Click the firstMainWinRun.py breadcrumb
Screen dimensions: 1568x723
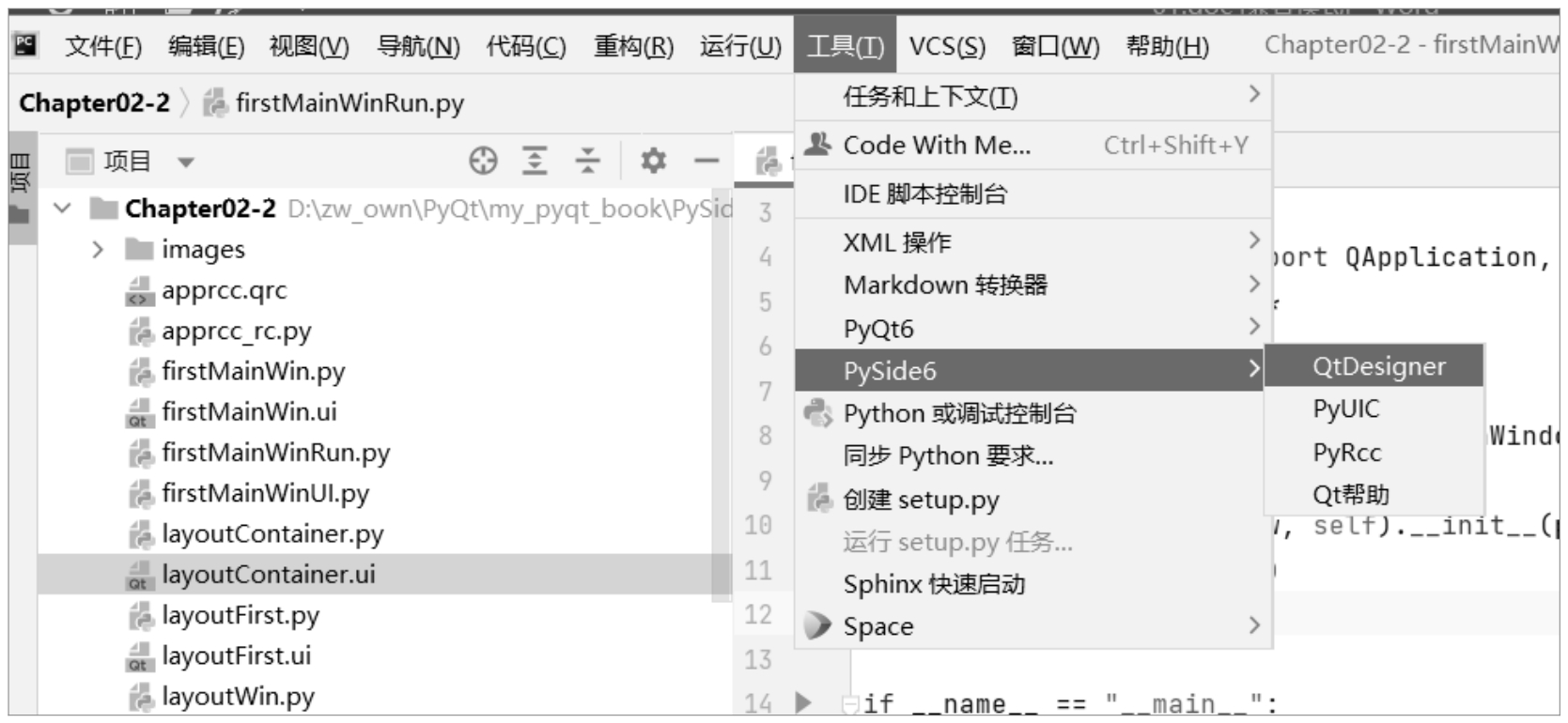tap(349, 103)
